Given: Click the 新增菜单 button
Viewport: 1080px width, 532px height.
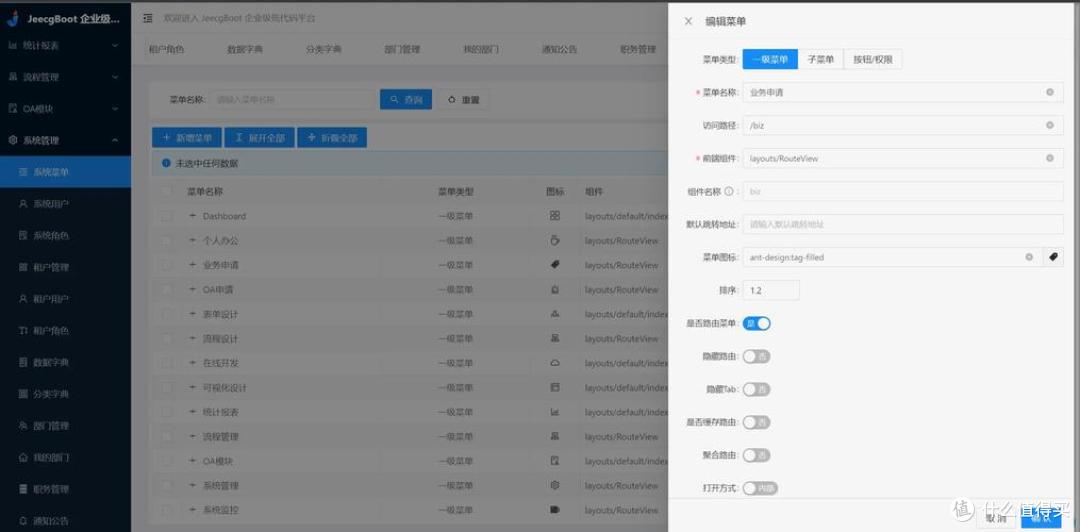Looking at the screenshot, I should click(186, 138).
